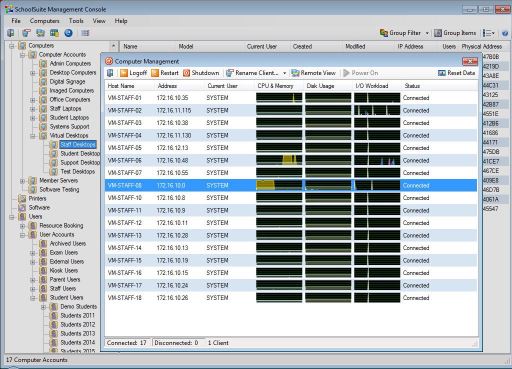
Task: Click the tower icon starting the main toolbar
Action: (11, 33)
